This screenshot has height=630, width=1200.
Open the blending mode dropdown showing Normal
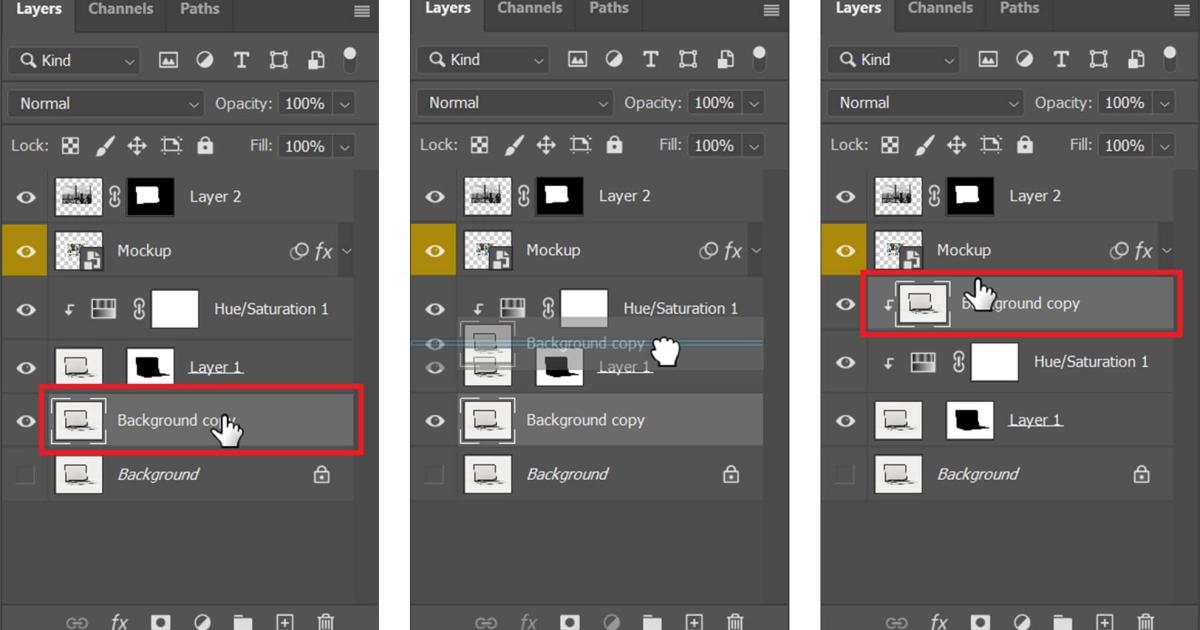pyautogui.click(x=105, y=102)
